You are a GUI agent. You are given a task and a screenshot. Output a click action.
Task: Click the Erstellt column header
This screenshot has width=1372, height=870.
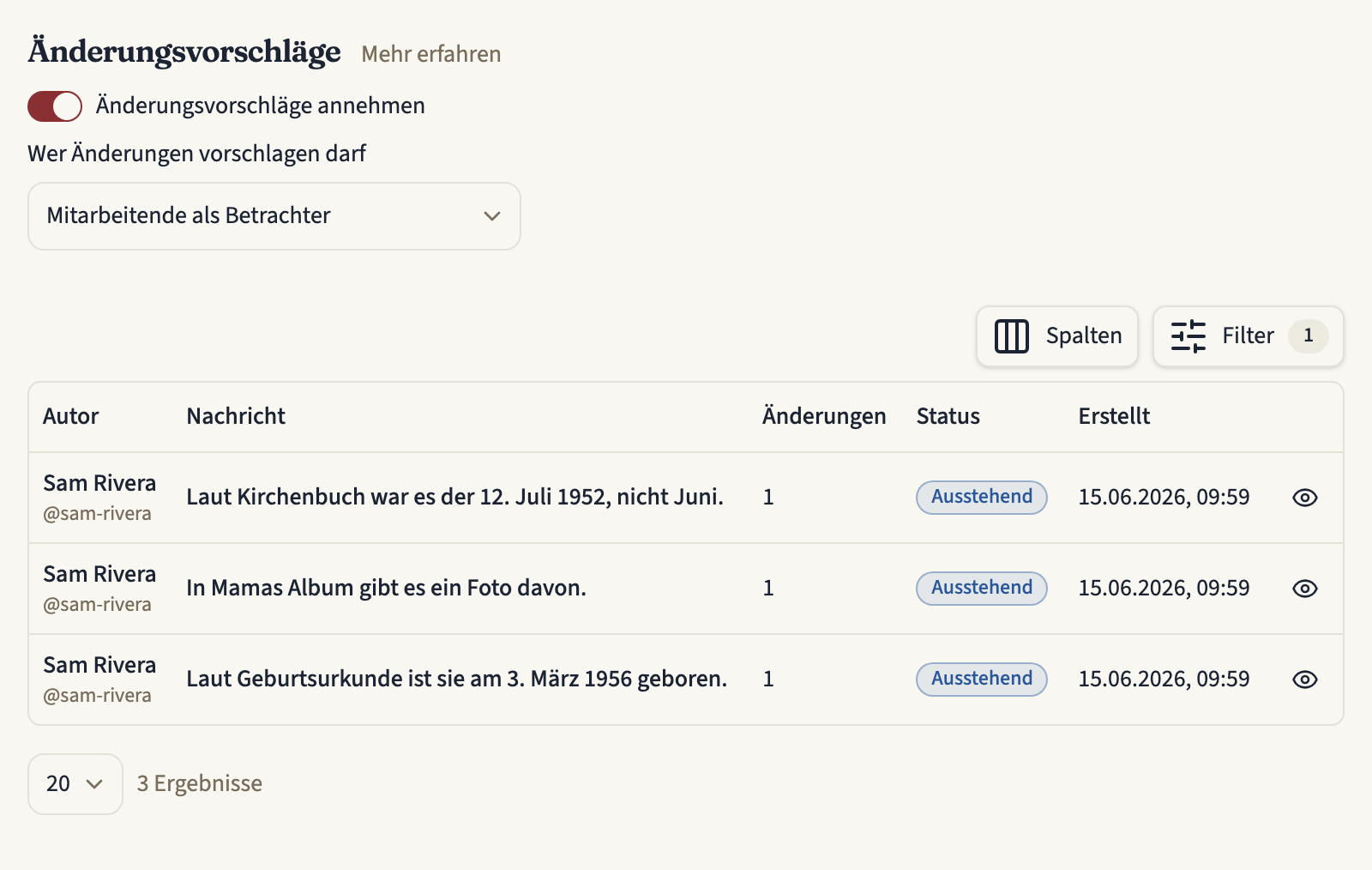tap(1114, 416)
